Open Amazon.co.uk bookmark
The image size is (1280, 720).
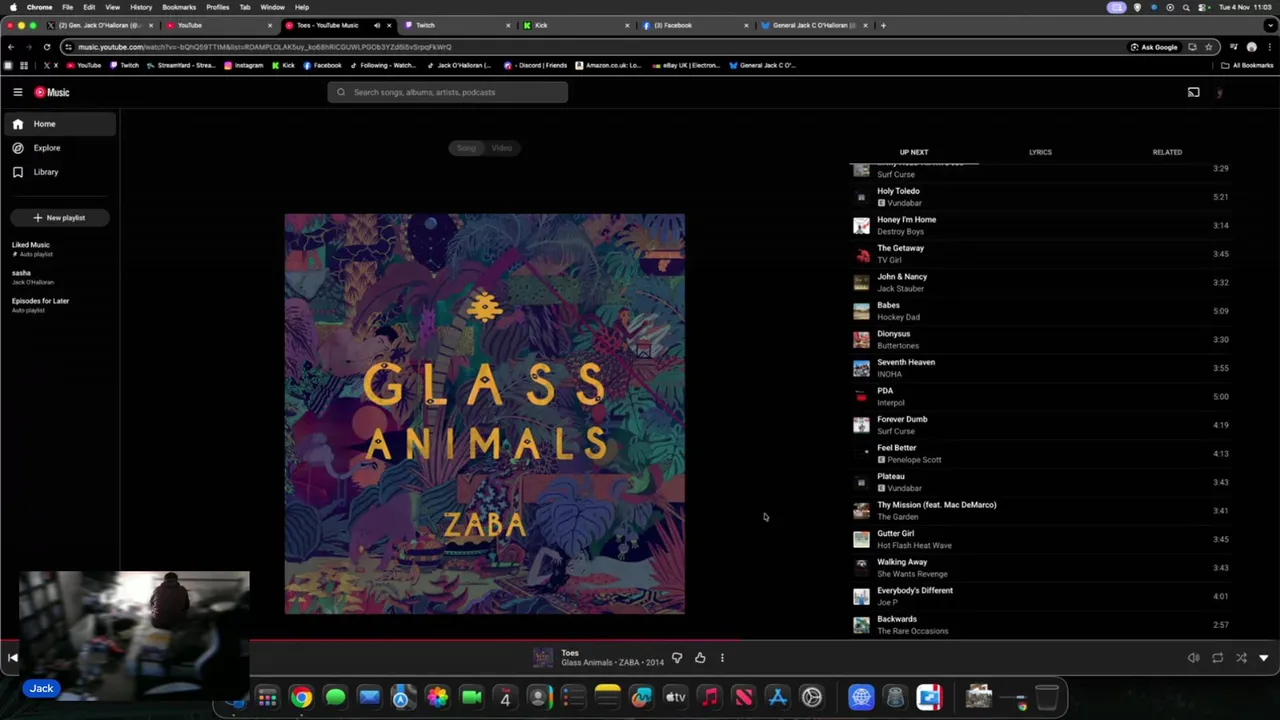coord(608,65)
